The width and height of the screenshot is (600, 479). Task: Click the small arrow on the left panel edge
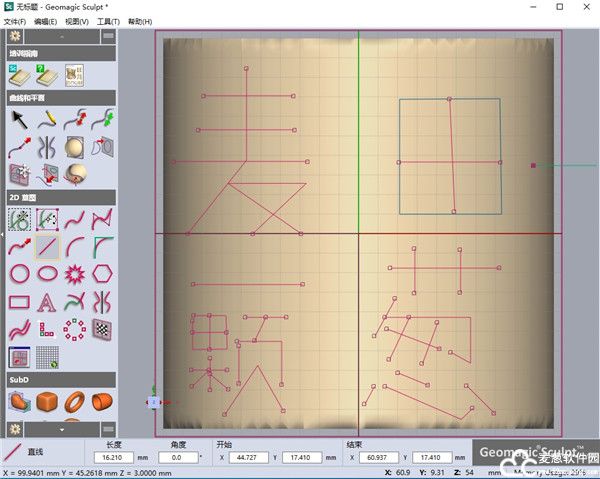[2, 234]
